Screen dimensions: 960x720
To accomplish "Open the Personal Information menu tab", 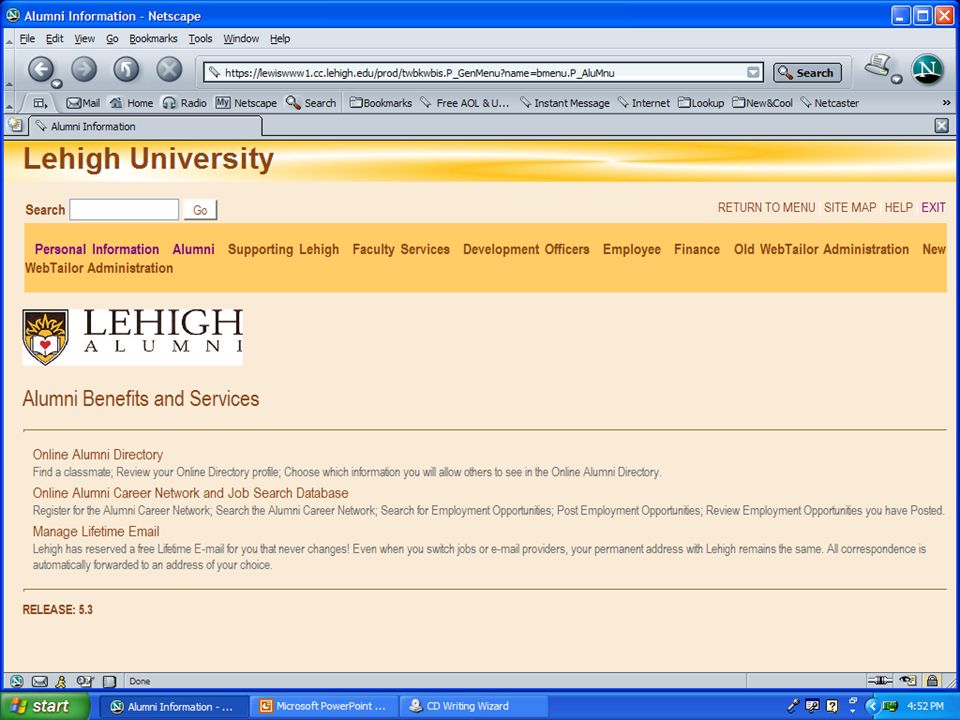I will (x=97, y=249).
